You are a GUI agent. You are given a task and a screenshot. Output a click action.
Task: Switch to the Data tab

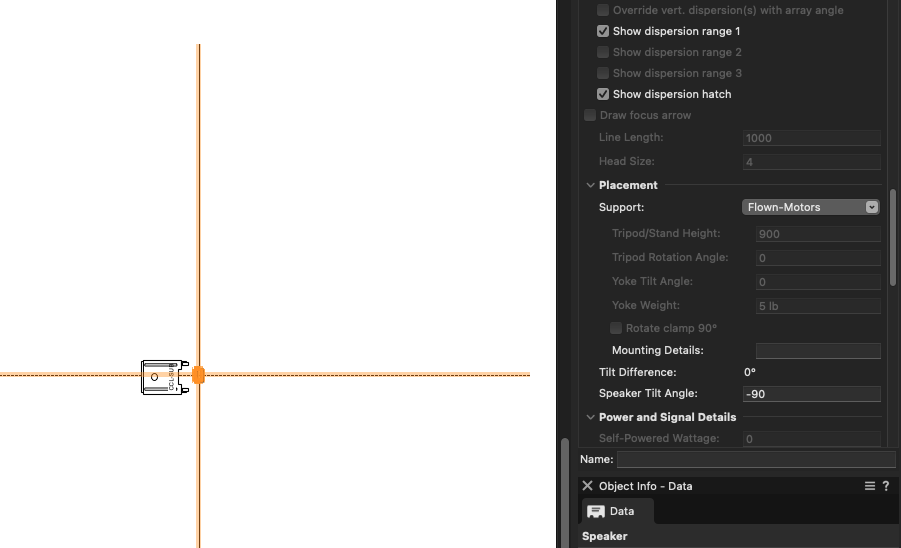618,511
